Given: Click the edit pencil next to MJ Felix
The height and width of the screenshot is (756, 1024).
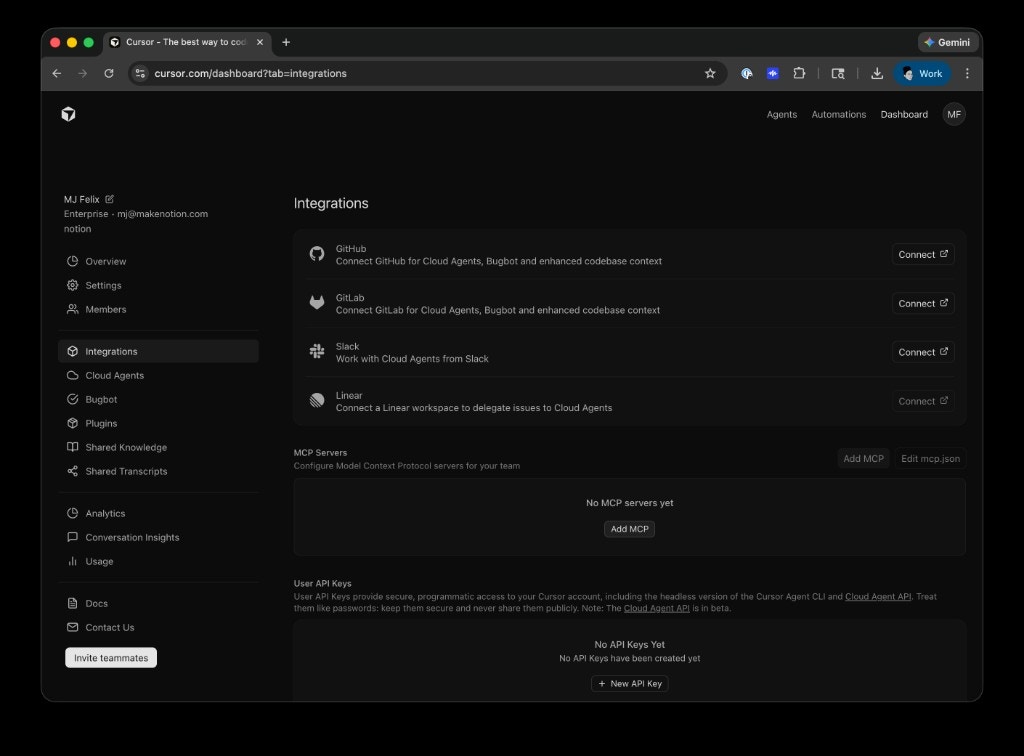Looking at the screenshot, I should [x=108, y=198].
